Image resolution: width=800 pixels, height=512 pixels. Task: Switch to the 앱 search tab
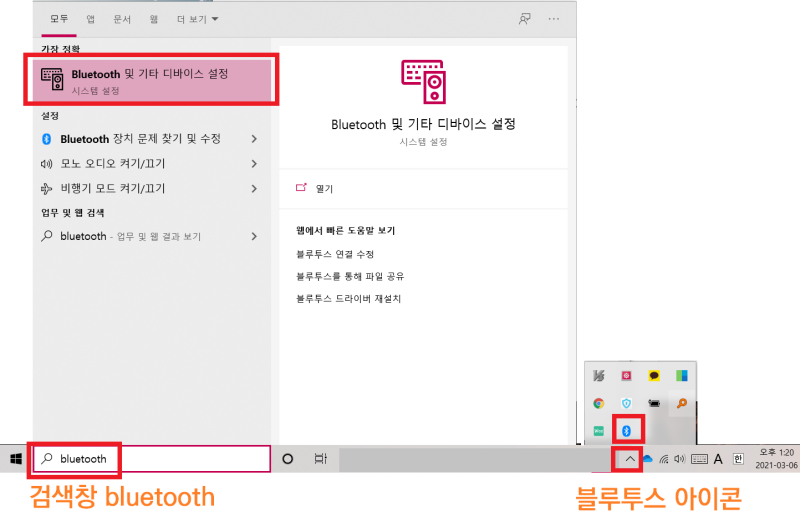pos(90,19)
